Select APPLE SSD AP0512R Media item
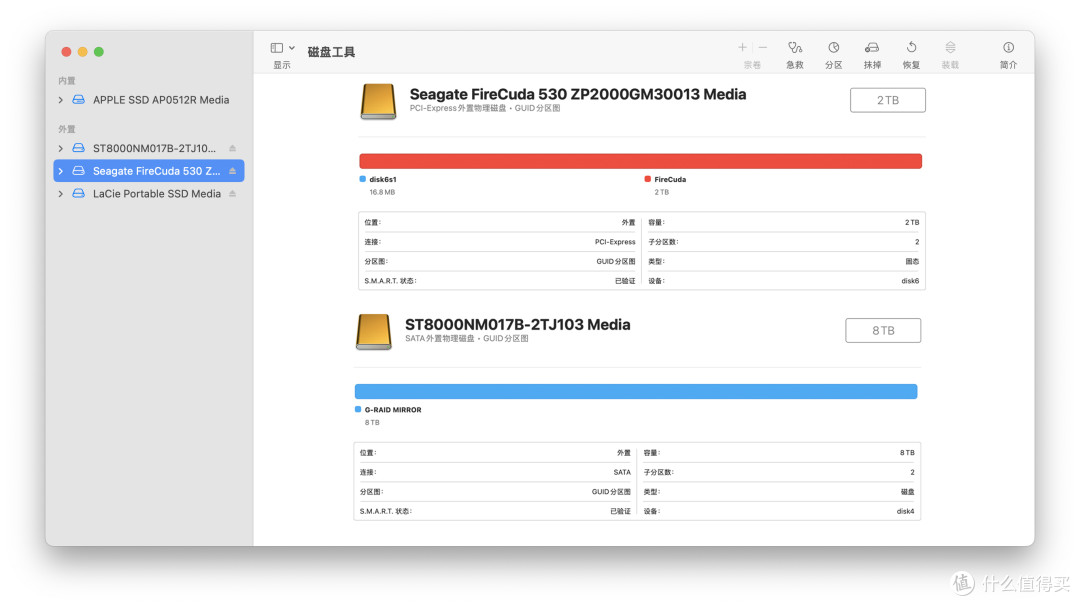This screenshot has height=606, width=1080. tap(160, 100)
